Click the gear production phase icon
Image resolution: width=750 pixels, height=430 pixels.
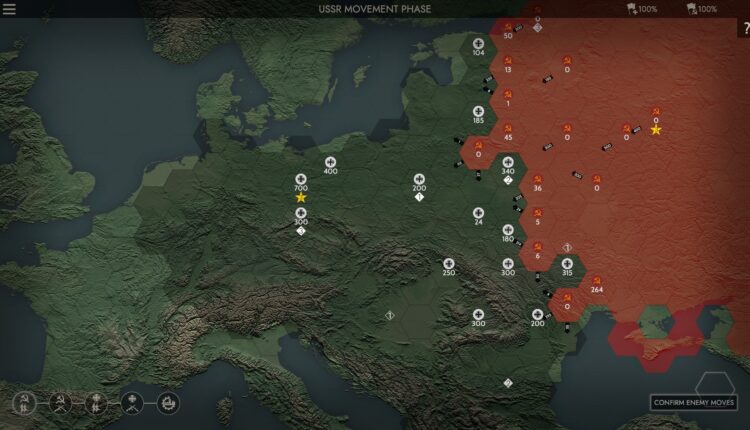pos(168,403)
